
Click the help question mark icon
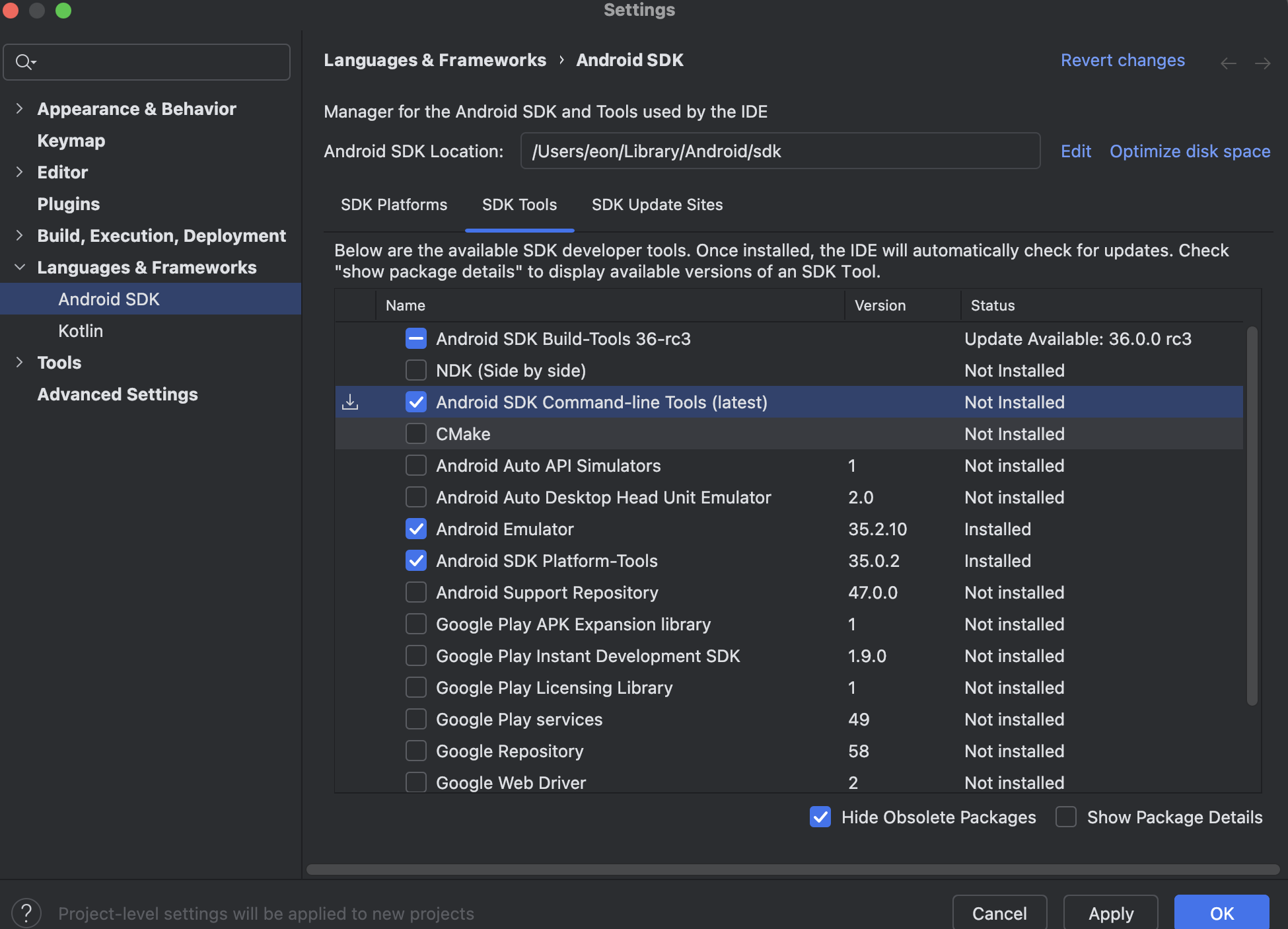(x=26, y=913)
